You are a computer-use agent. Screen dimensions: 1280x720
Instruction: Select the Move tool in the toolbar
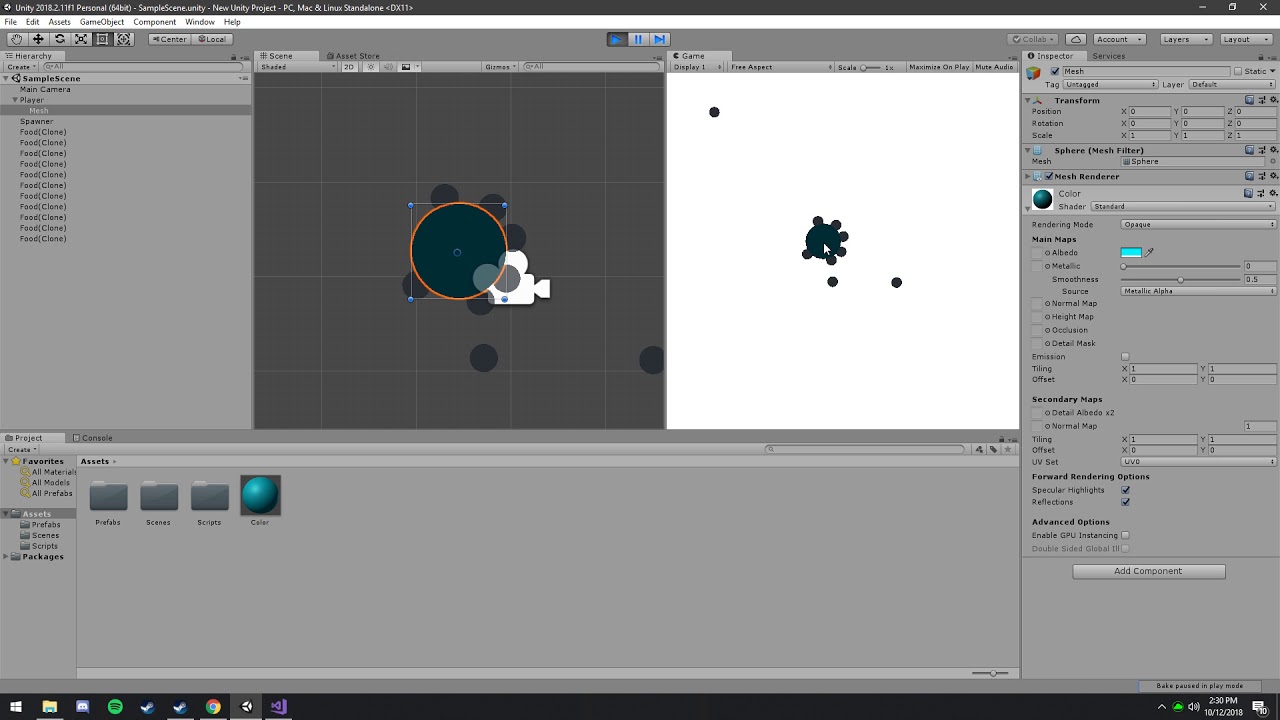[x=38, y=39]
